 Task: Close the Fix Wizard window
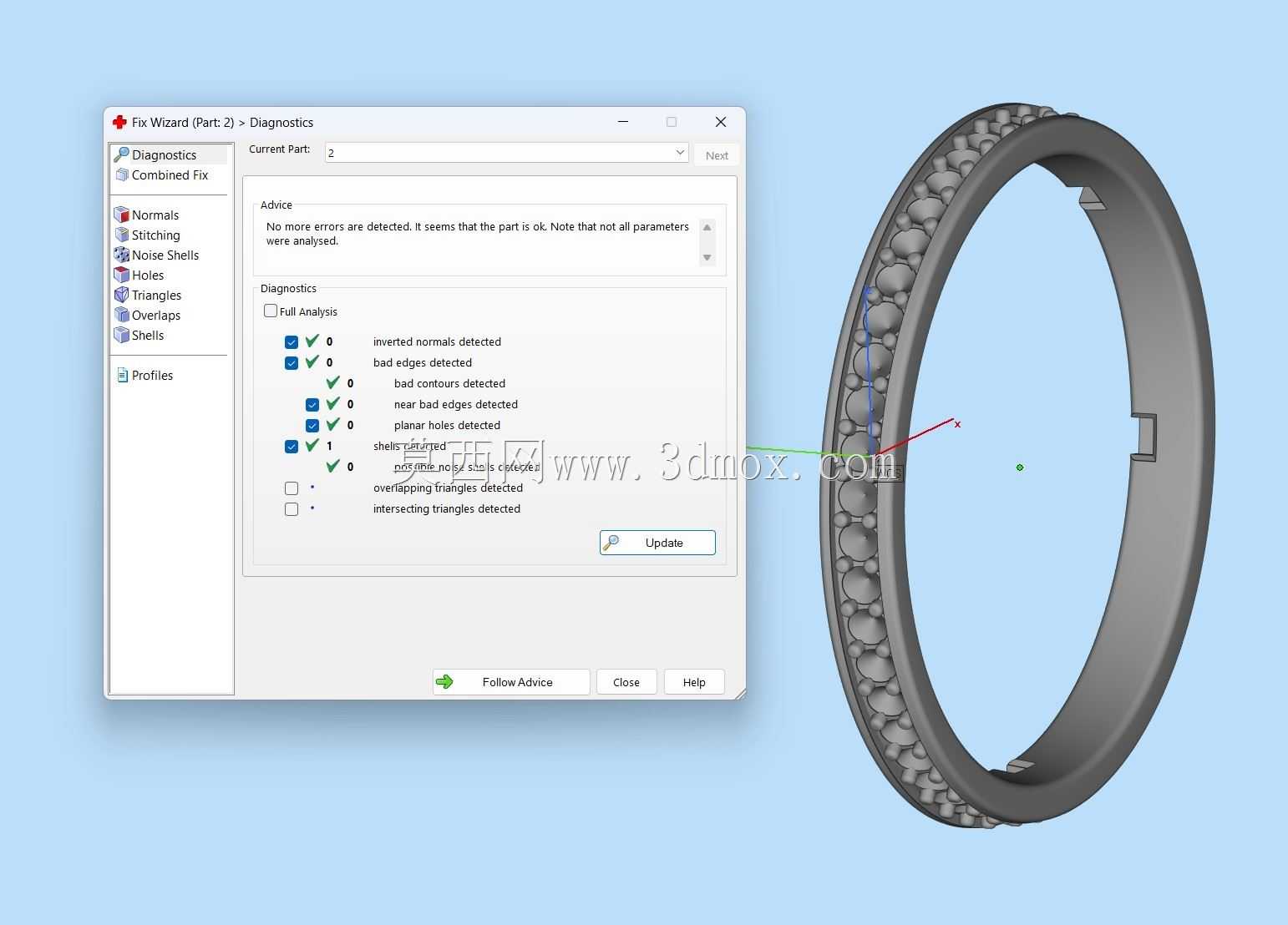(x=721, y=122)
